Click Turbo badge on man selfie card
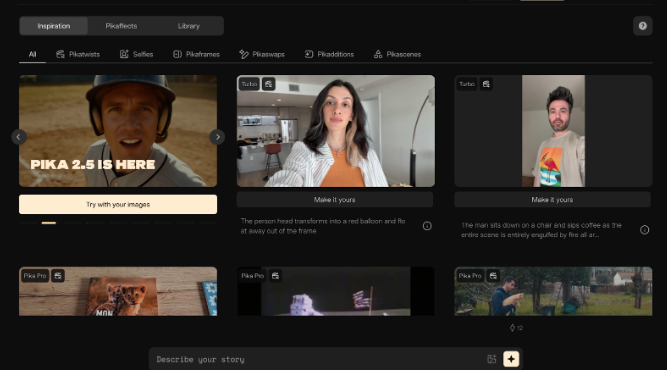The height and width of the screenshot is (370, 667). 467,84
